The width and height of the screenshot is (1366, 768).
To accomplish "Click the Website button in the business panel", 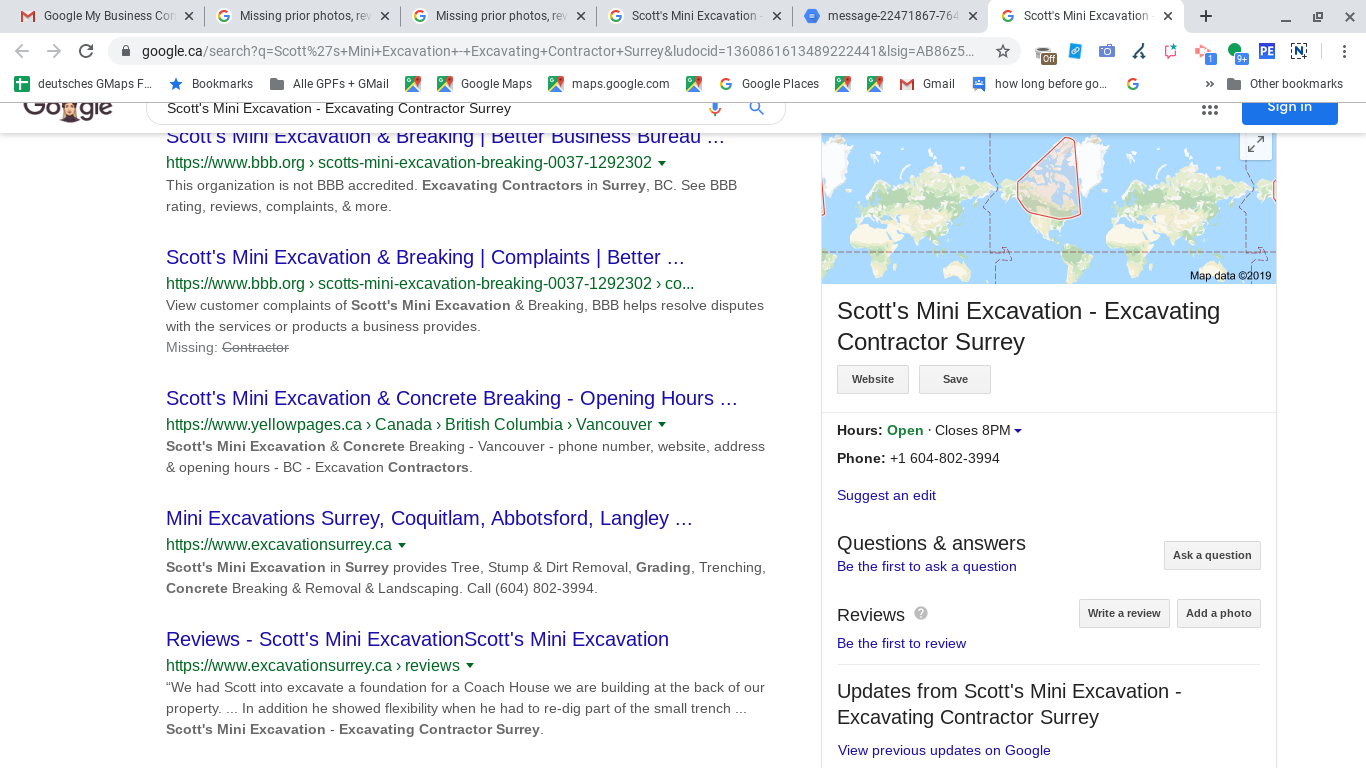I will coord(873,379).
